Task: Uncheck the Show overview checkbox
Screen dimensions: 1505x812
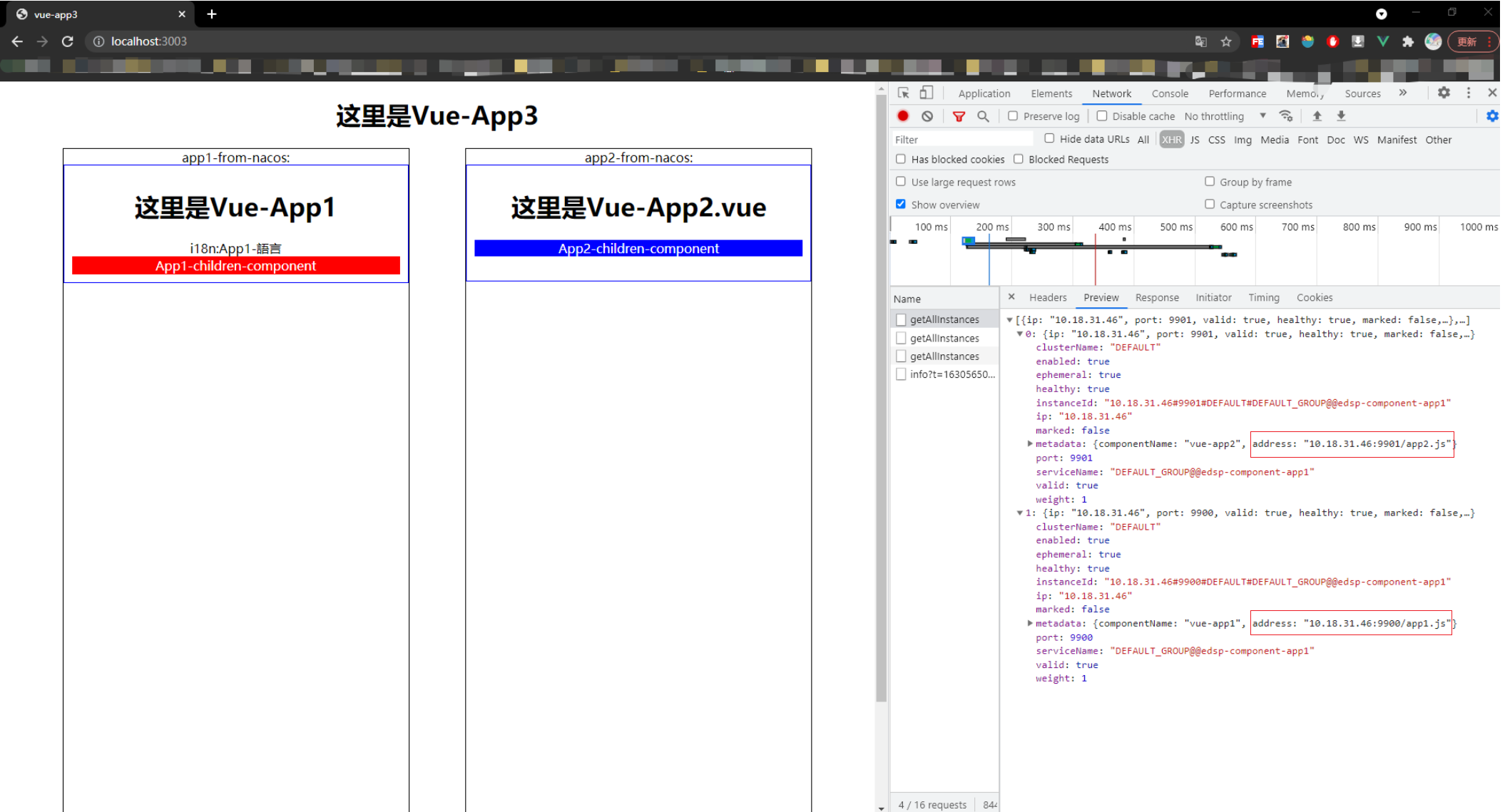Action: (901, 204)
